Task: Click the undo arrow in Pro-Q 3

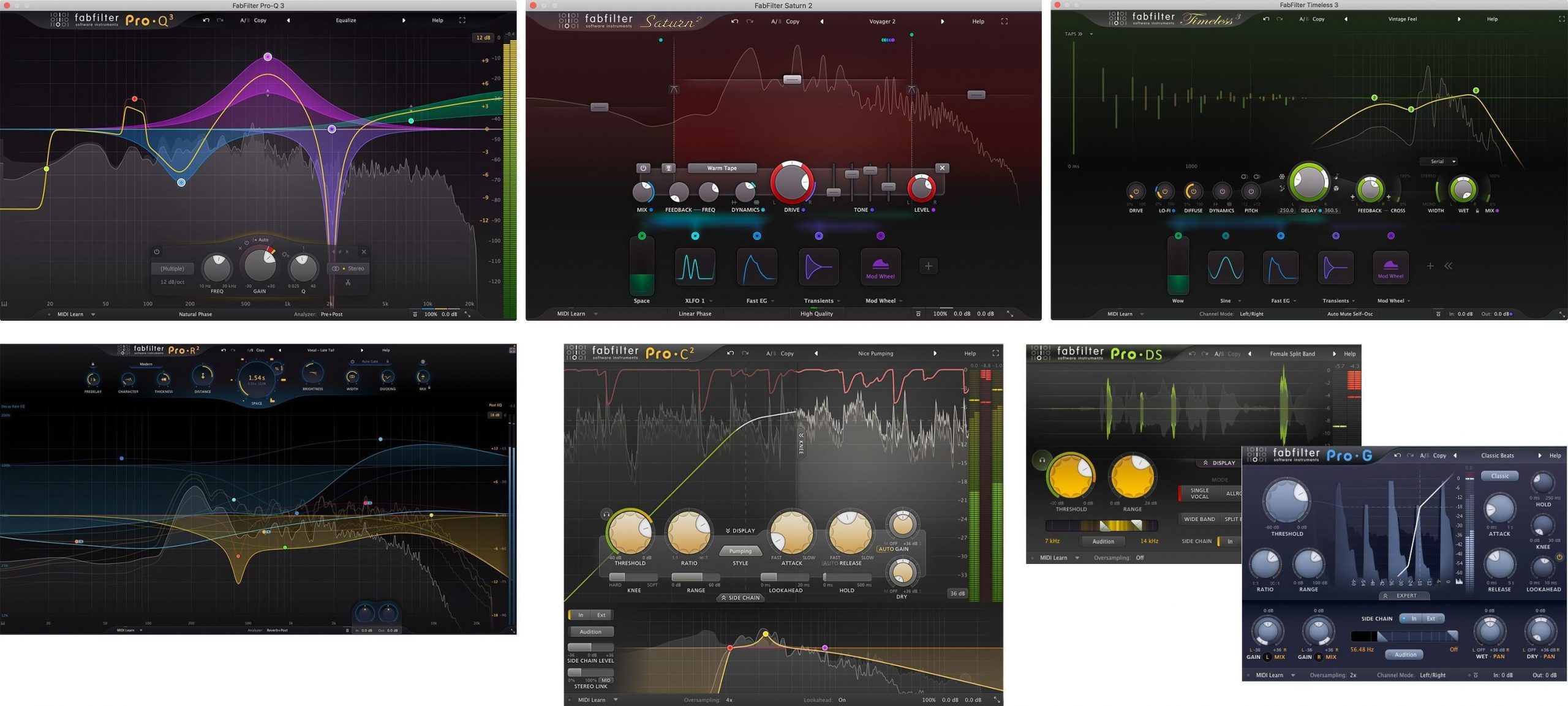Action: (206, 20)
